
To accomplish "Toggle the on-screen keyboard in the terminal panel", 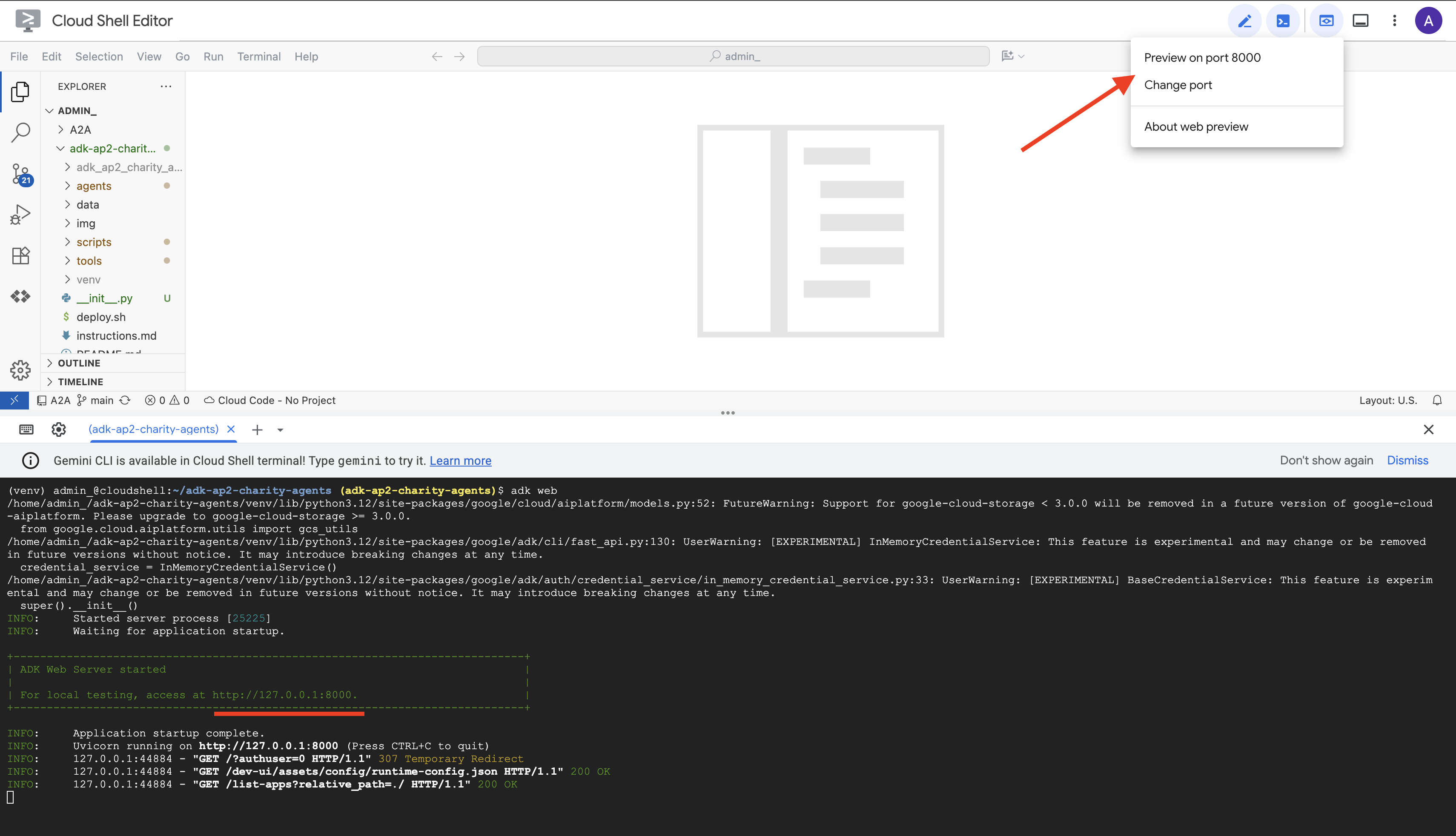I will click(x=26, y=429).
